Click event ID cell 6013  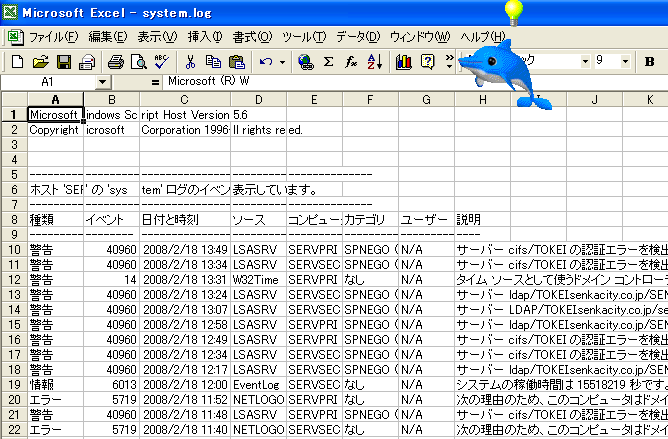coord(111,385)
